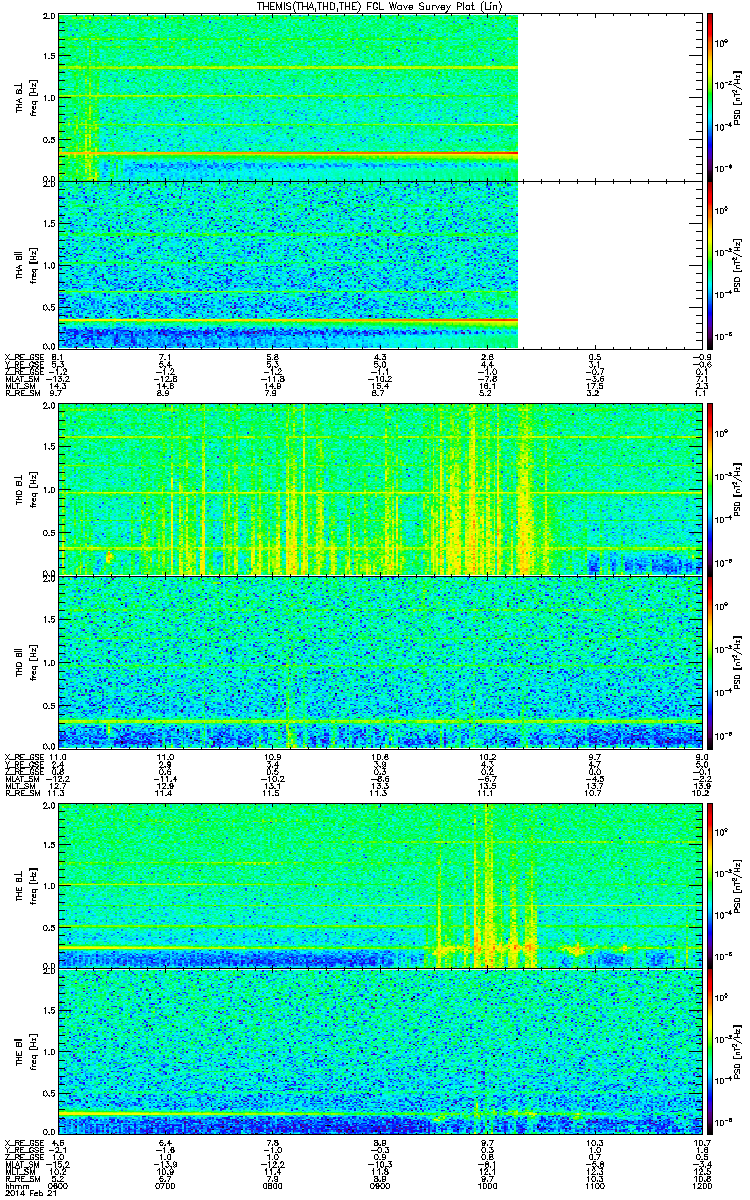
Task: Select the 1000 time tick at bottom
Action: point(487,1185)
